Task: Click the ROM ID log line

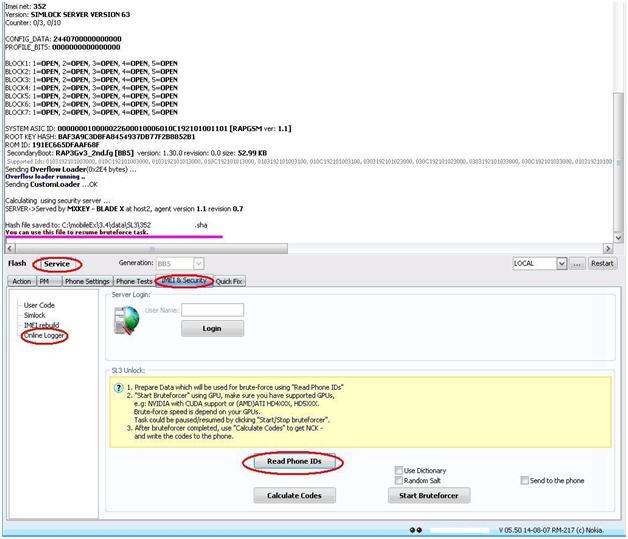Action: pos(52,145)
